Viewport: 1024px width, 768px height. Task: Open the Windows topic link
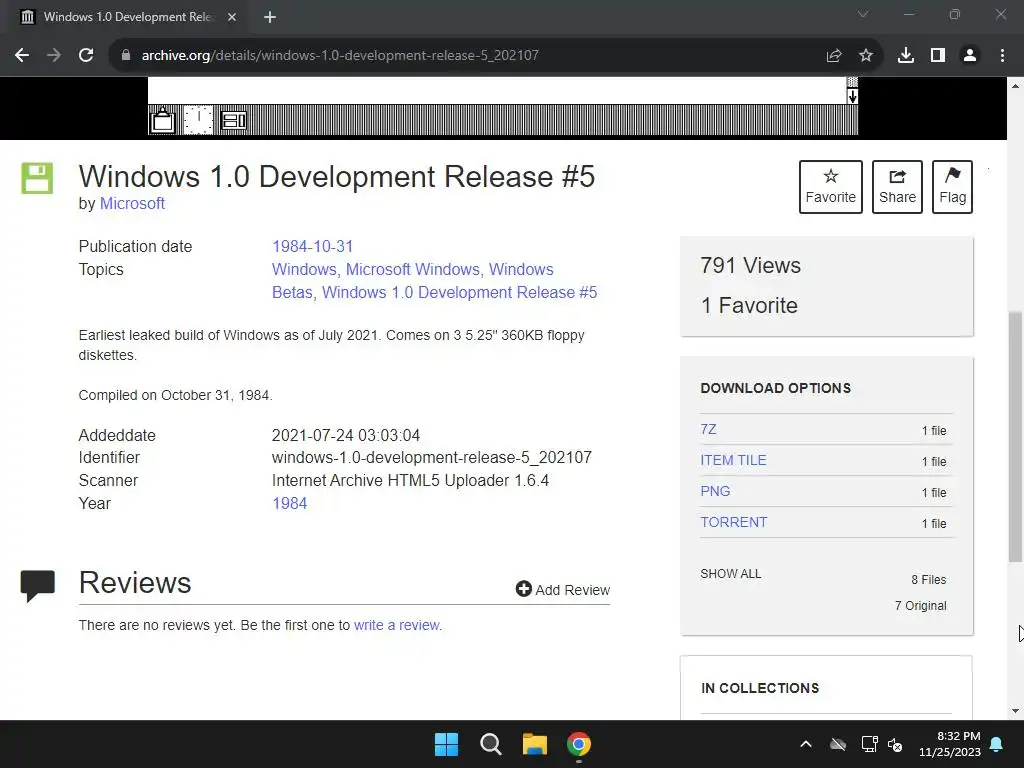coord(304,269)
